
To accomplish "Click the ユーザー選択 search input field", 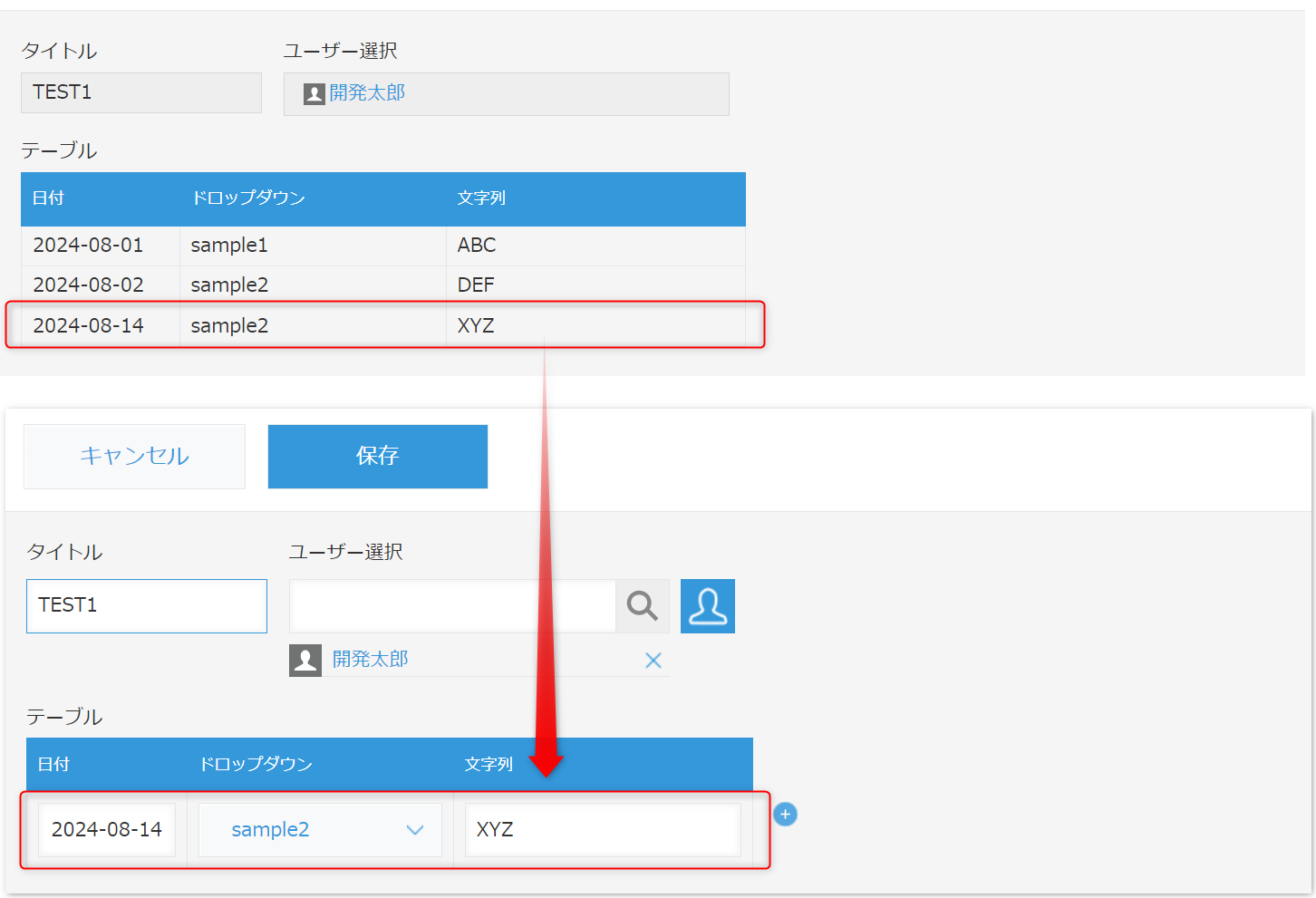I will point(452,605).
